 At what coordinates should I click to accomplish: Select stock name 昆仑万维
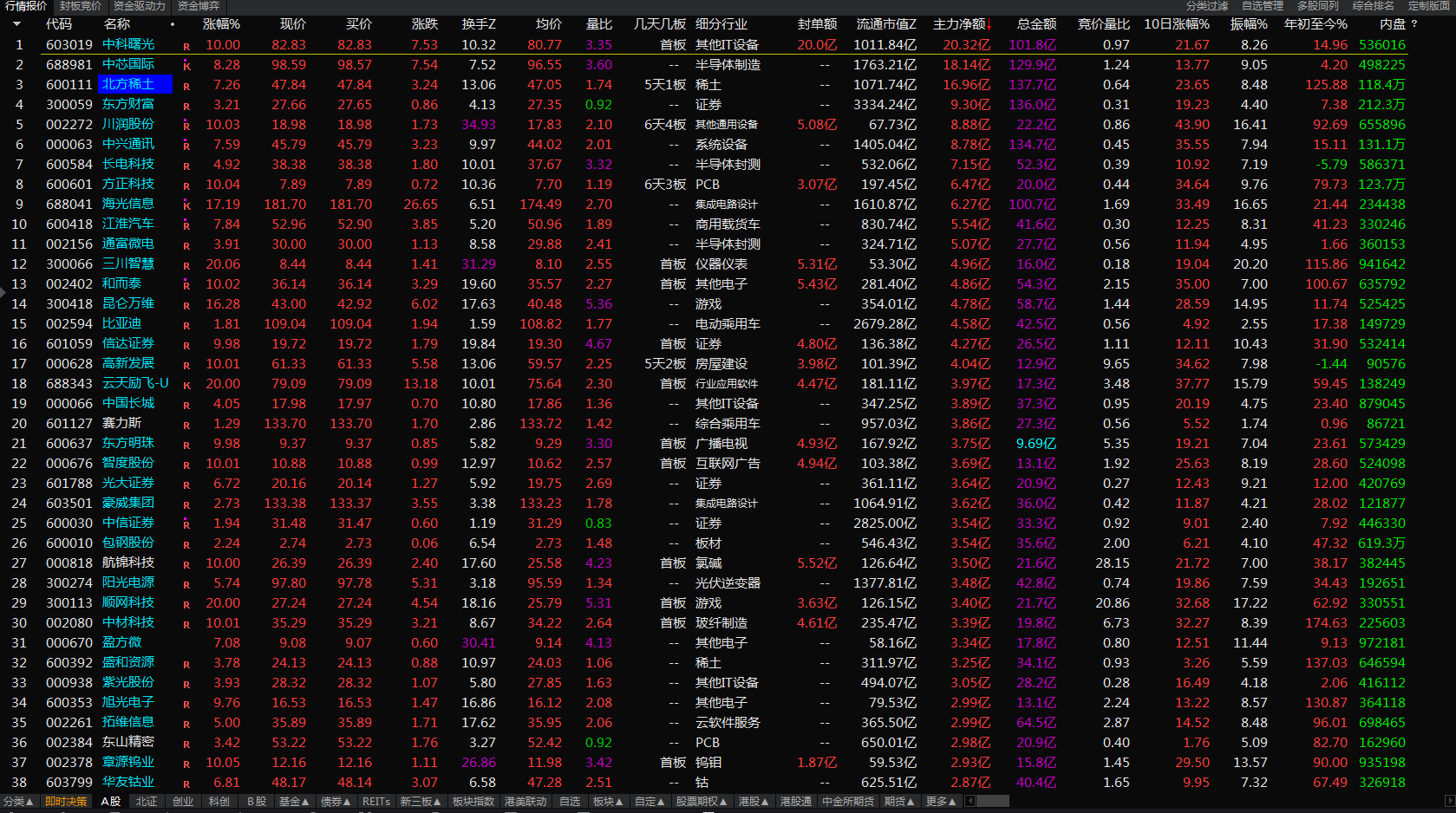pyautogui.click(x=128, y=303)
